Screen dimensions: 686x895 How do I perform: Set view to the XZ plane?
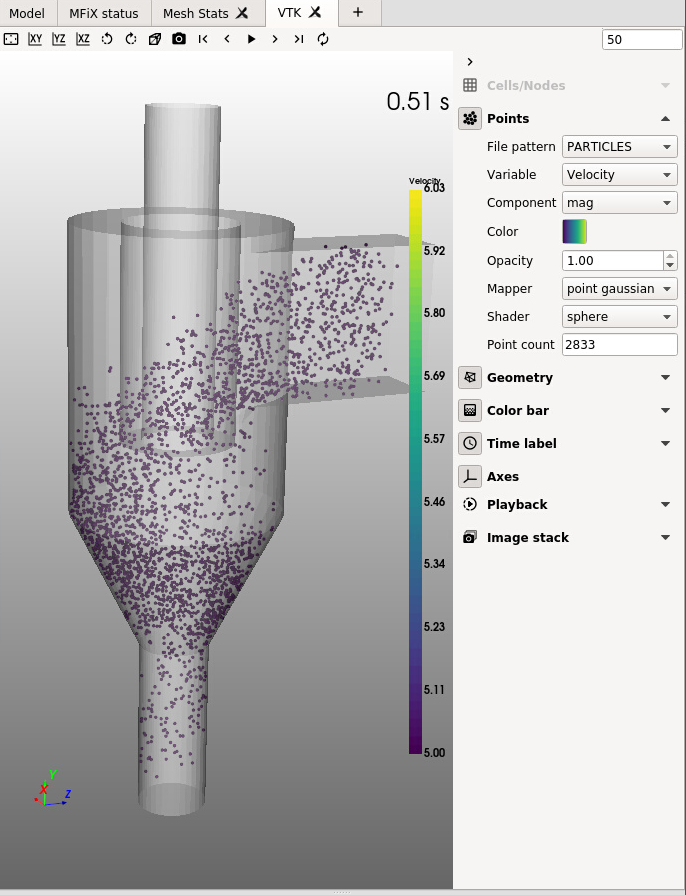click(x=83, y=39)
